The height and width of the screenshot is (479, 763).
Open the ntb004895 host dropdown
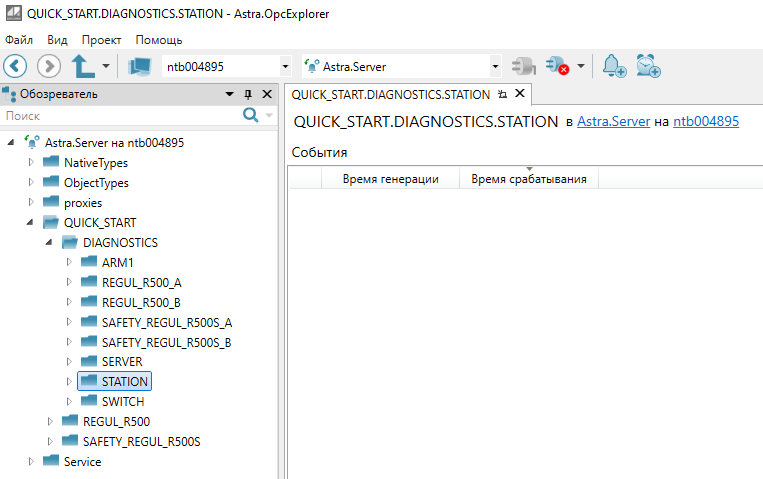point(286,67)
